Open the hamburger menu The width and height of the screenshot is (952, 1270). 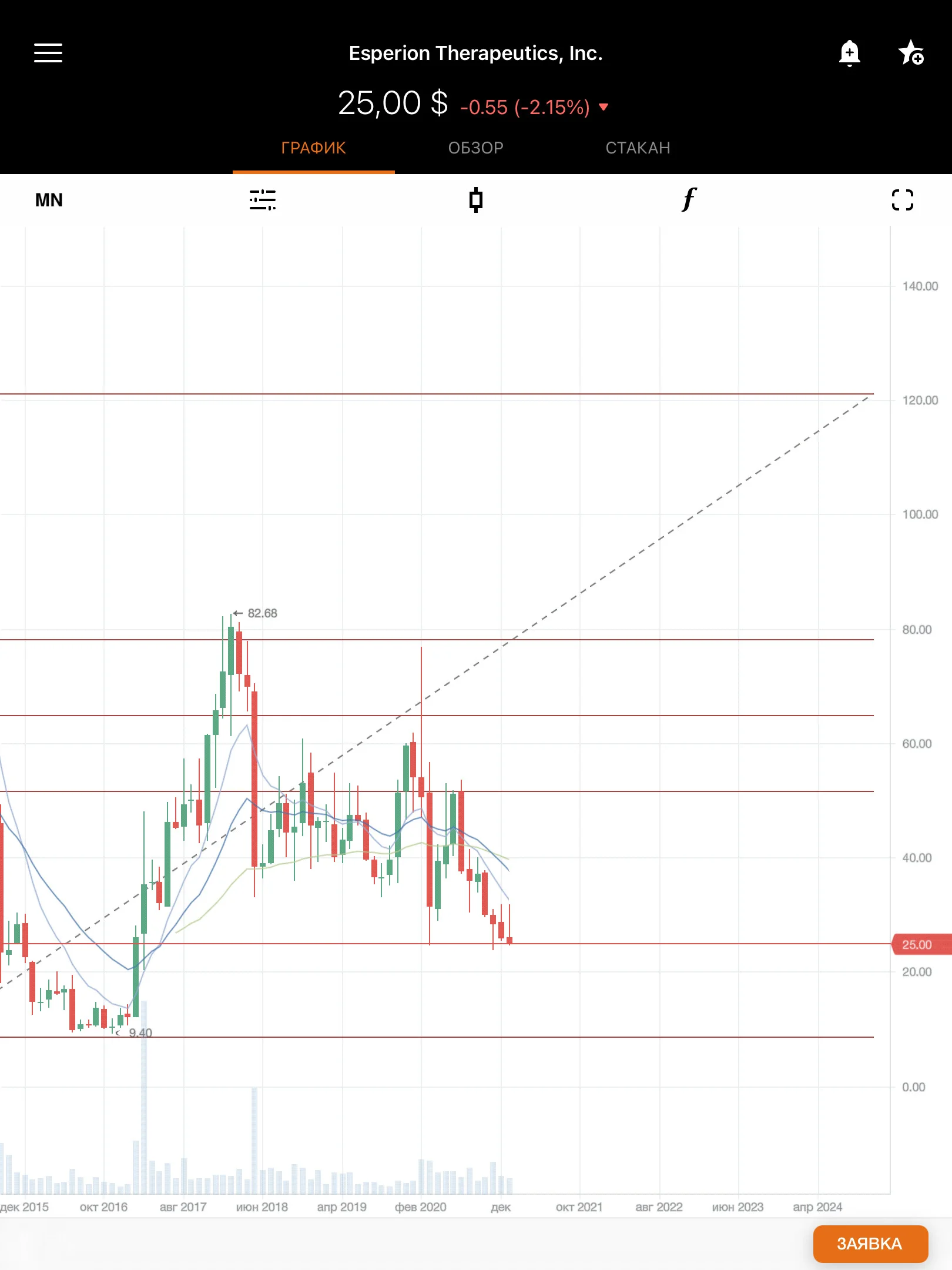(x=48, y=53)
